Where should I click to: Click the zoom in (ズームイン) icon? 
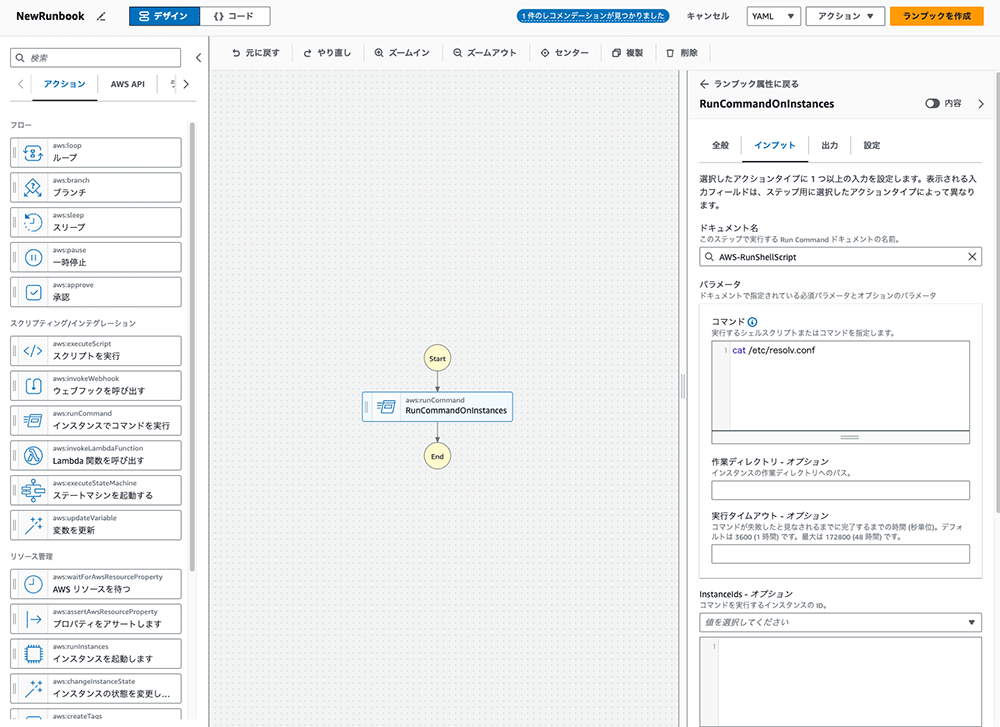click(x=379, y=53)
